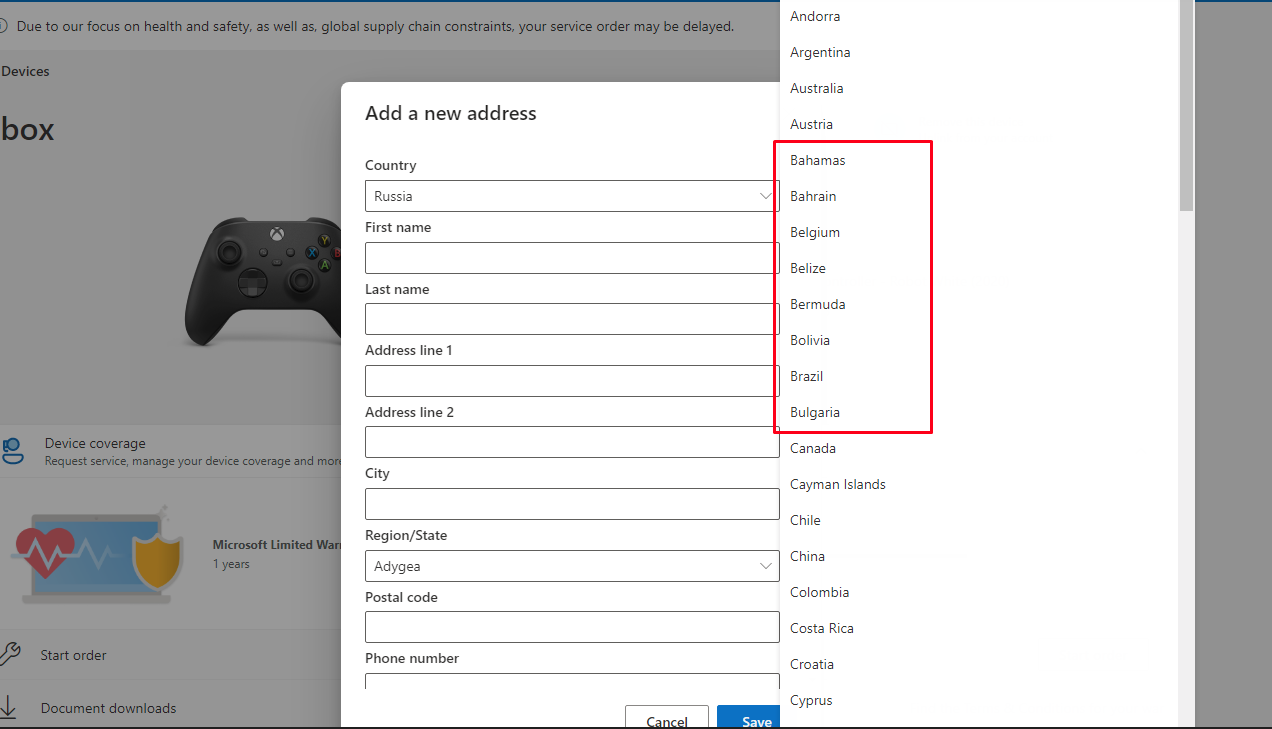Focus the Address line 1 field
This screenshot has width=1272, height=729.
[x=572, y=381]
